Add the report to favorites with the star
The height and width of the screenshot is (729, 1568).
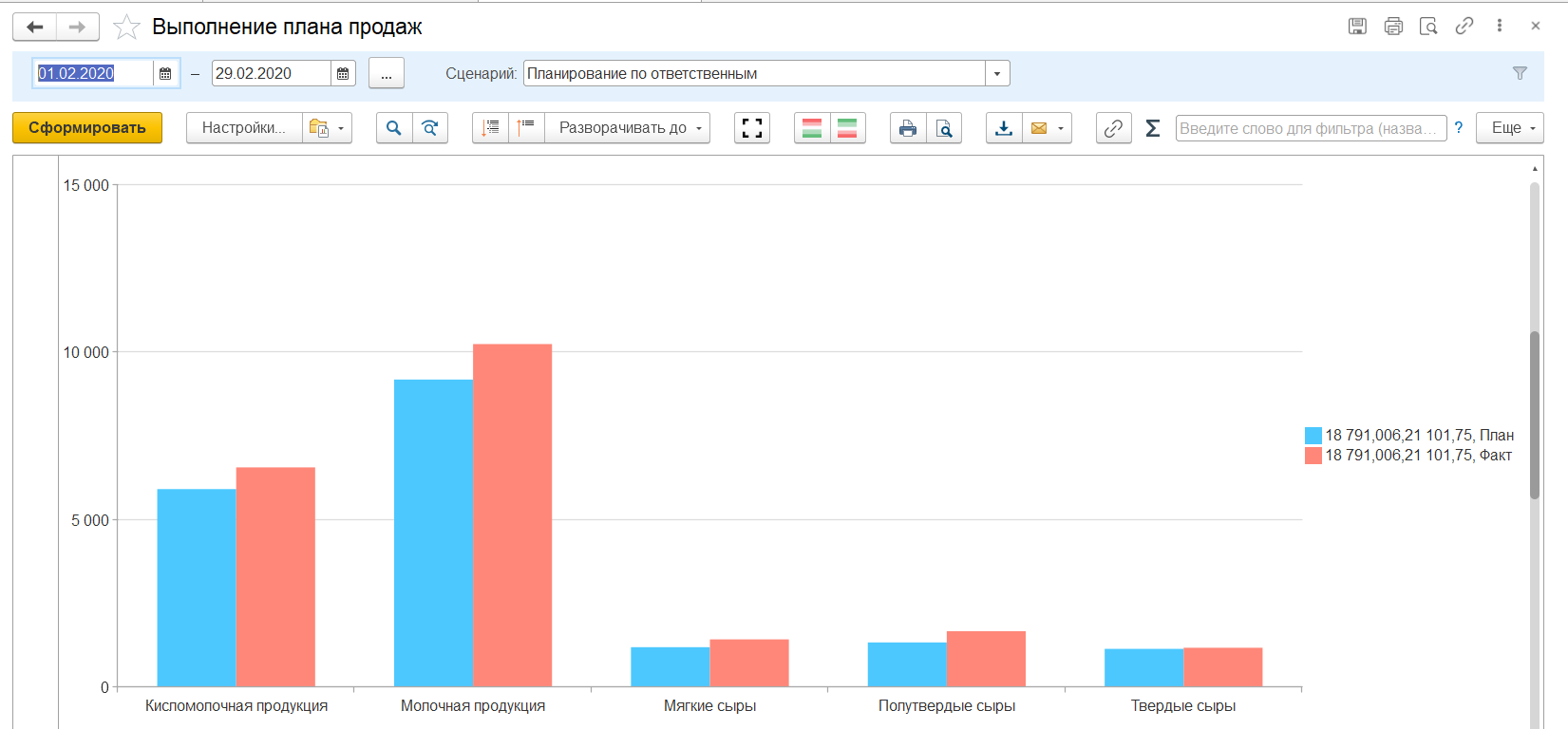(x=126, y=28)
